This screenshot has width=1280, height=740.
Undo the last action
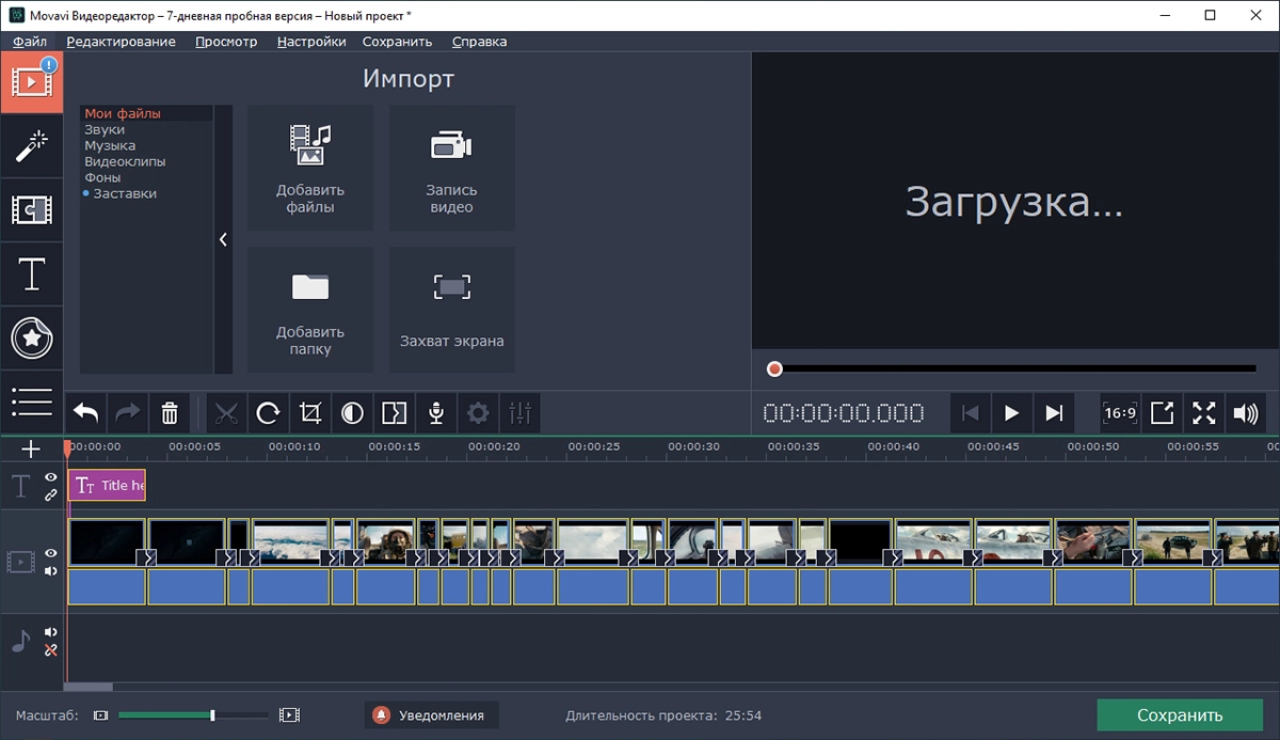(x=86, y=413)
